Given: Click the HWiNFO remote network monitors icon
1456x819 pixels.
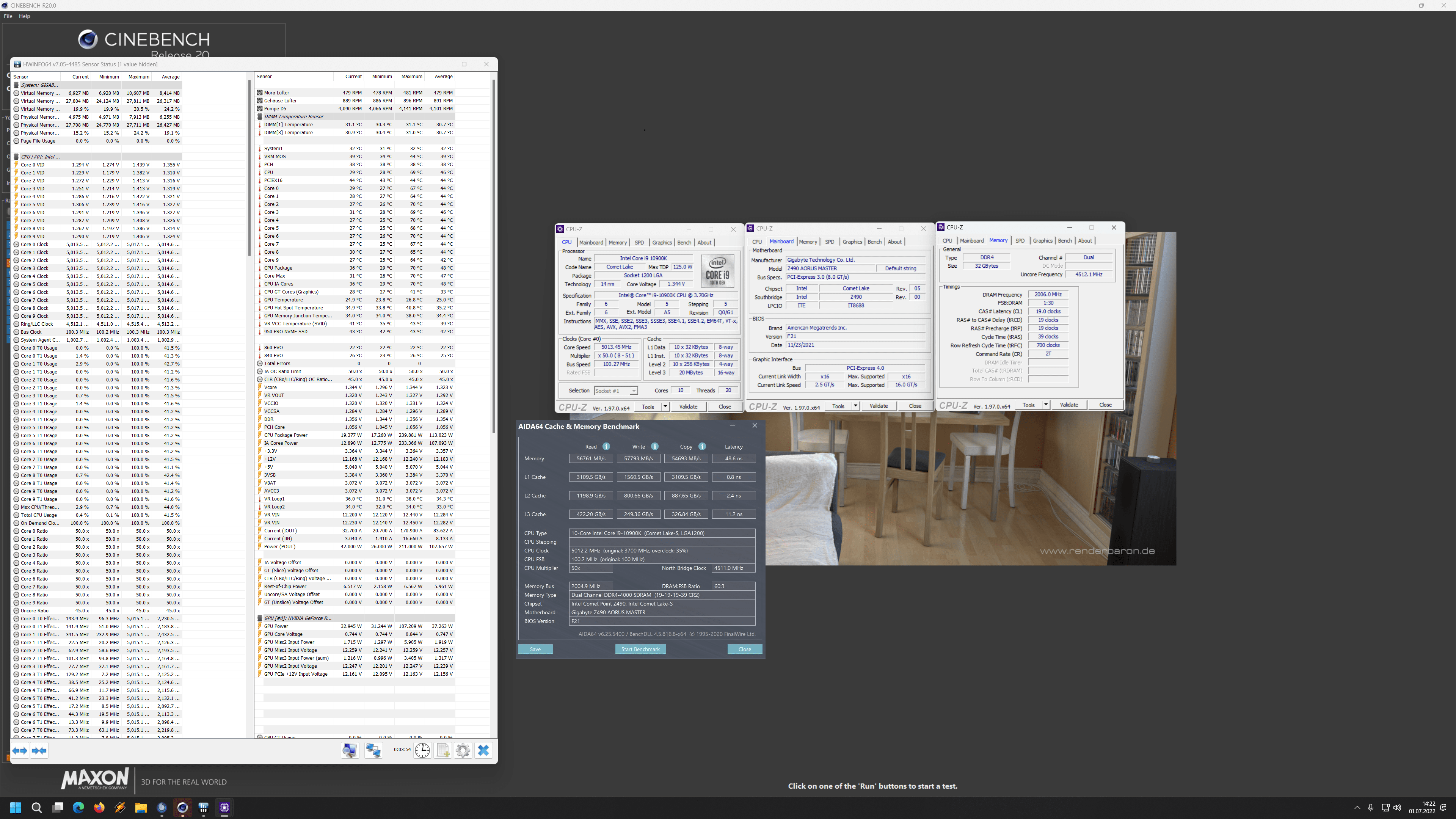Looking at the screenshot, I should point(373,751).
